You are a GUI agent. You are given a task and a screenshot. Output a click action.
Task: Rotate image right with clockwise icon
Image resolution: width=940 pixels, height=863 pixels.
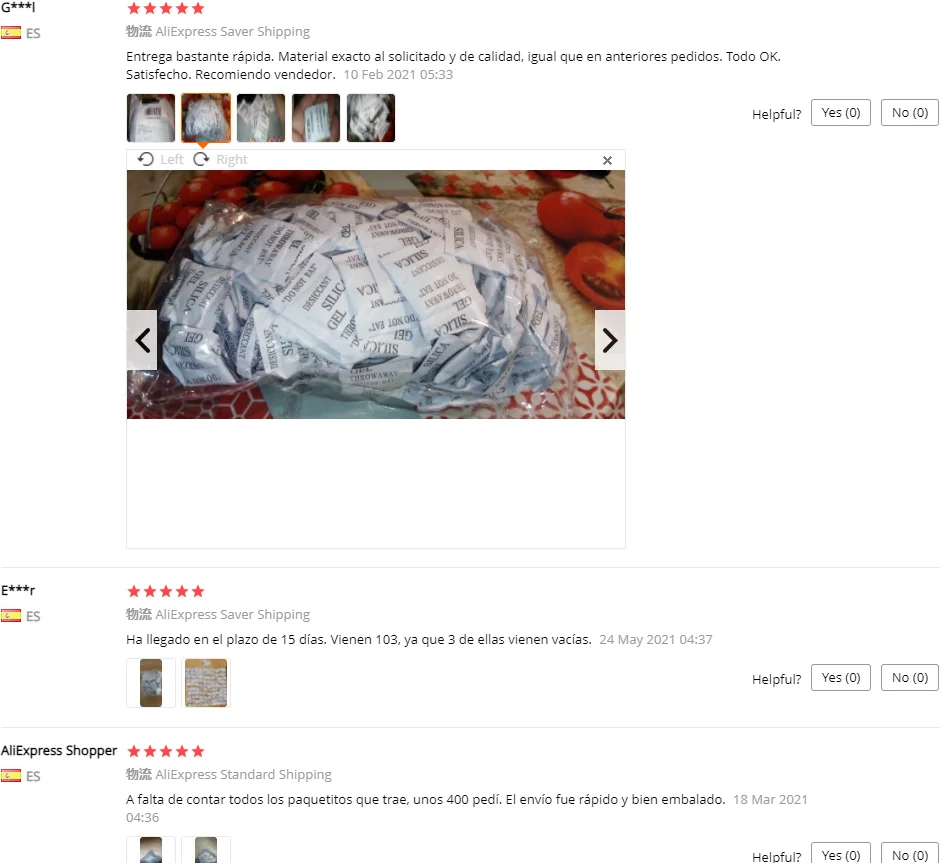click(x=220, y=159)
